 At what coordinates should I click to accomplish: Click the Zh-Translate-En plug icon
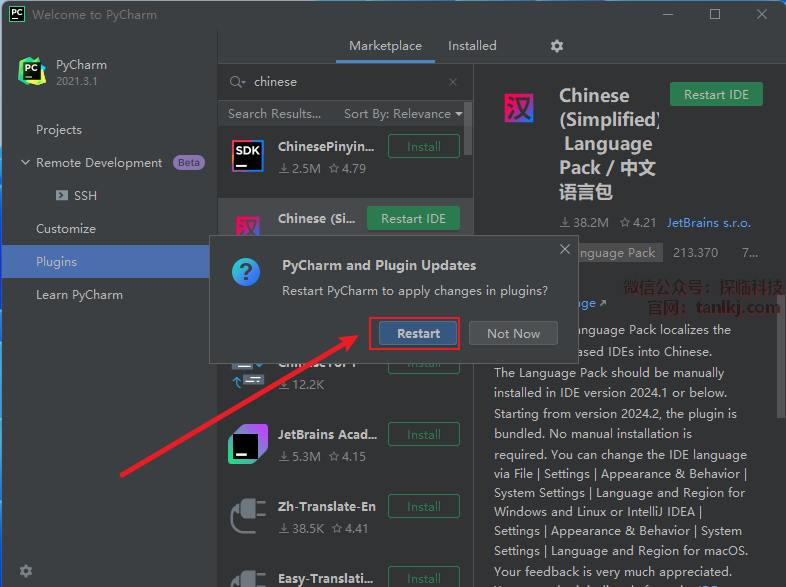coord(248,516)
